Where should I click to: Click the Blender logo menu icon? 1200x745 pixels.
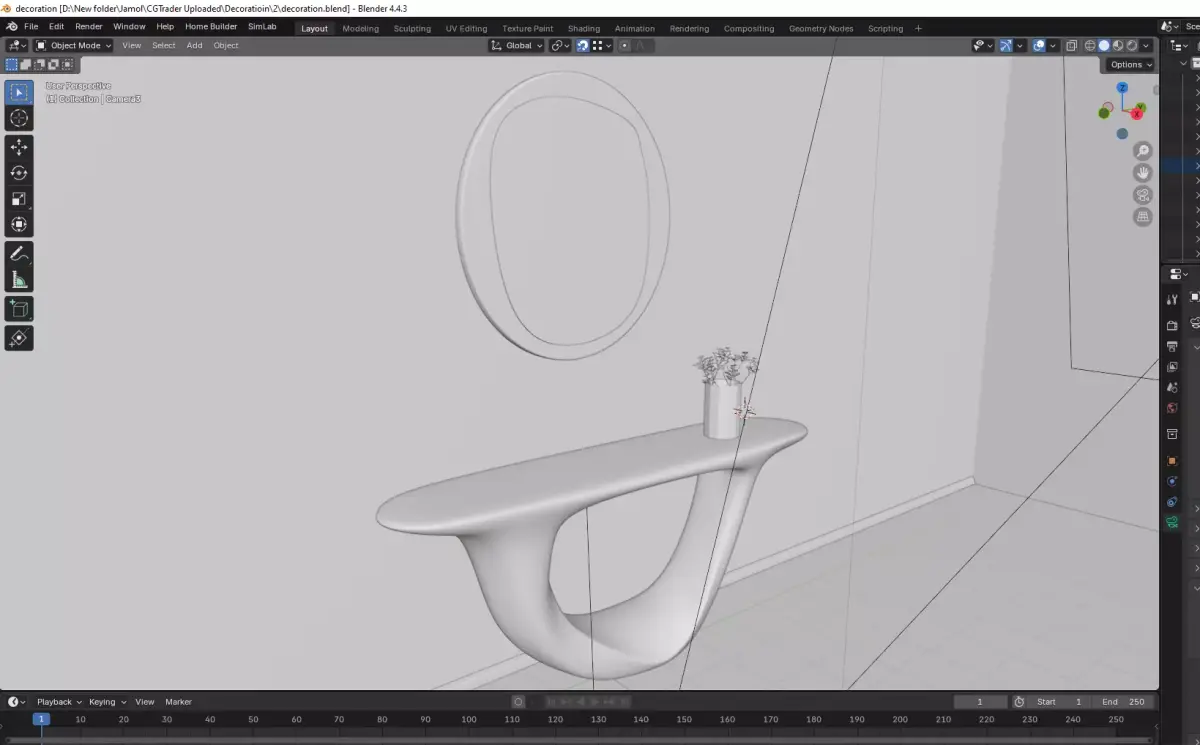click(11, 27)
